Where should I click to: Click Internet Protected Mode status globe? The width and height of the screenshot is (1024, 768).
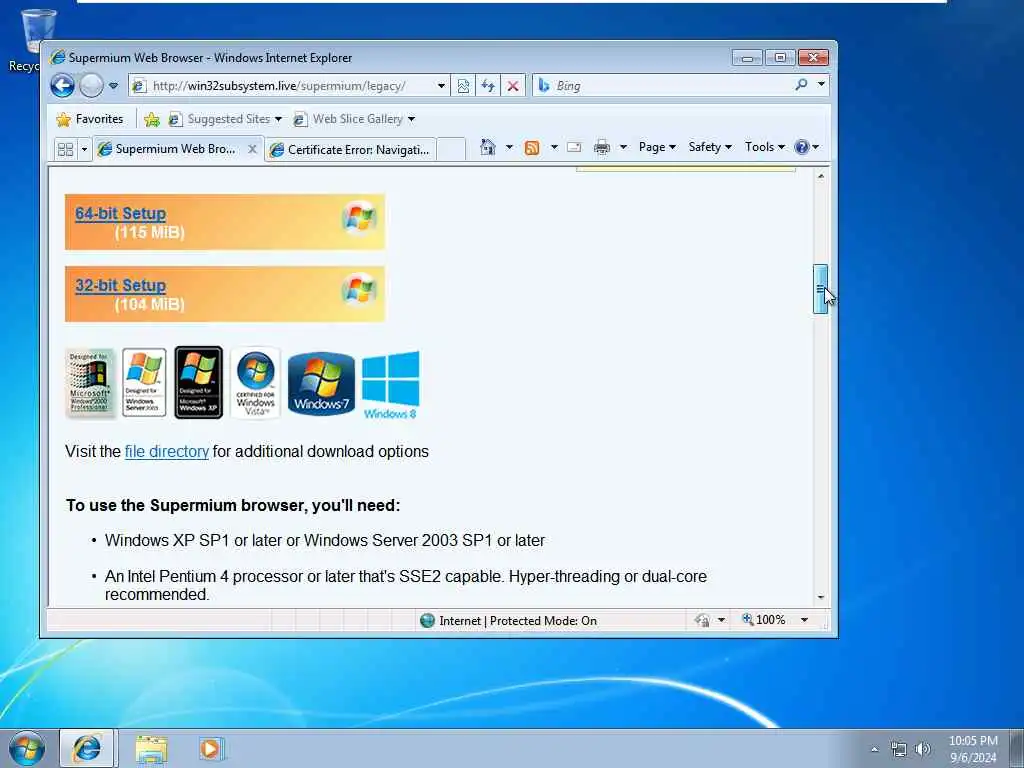click(427, 620)
